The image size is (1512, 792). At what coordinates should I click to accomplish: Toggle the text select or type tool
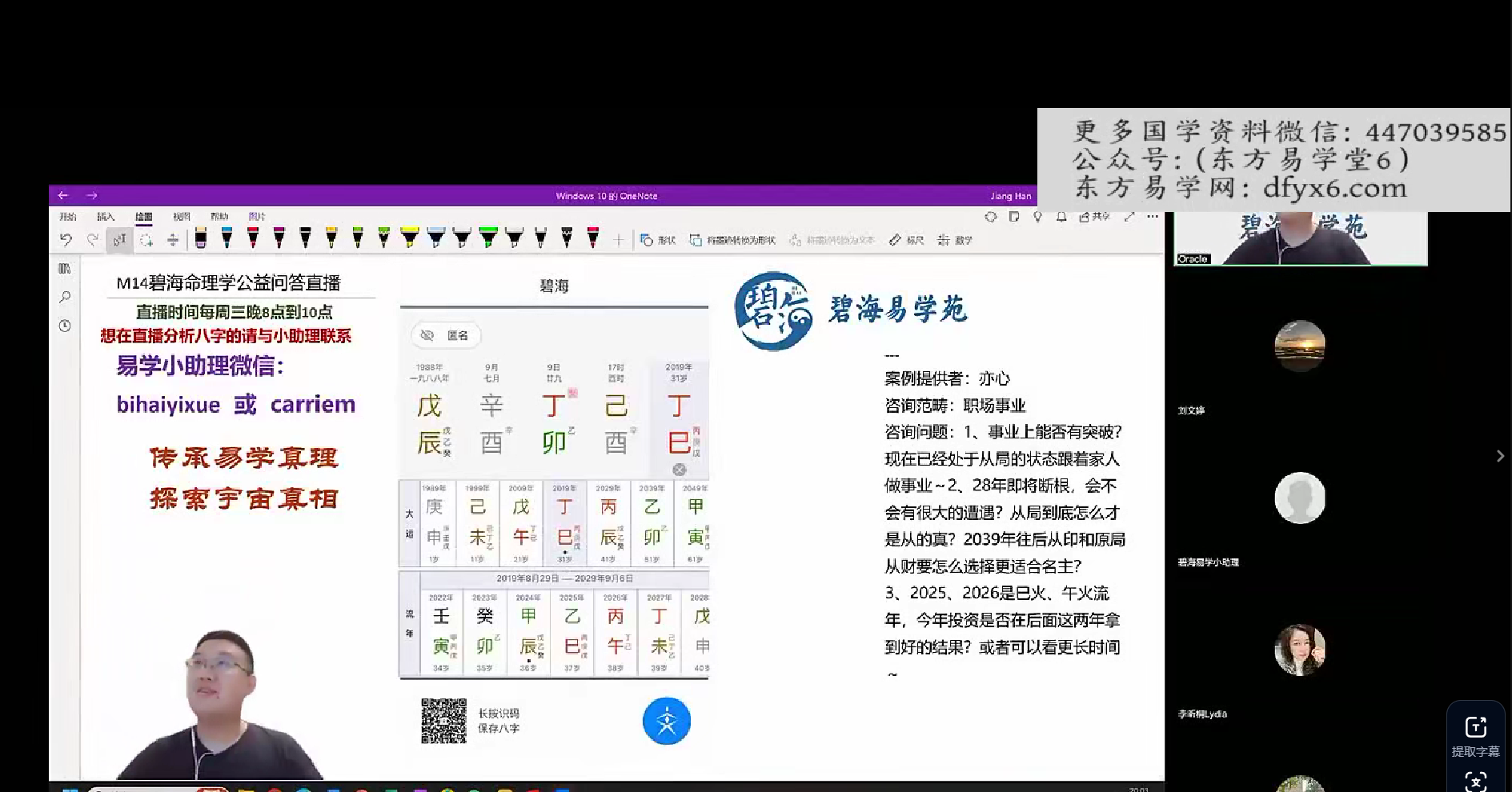pyautogui.click(x=119, y=239)
